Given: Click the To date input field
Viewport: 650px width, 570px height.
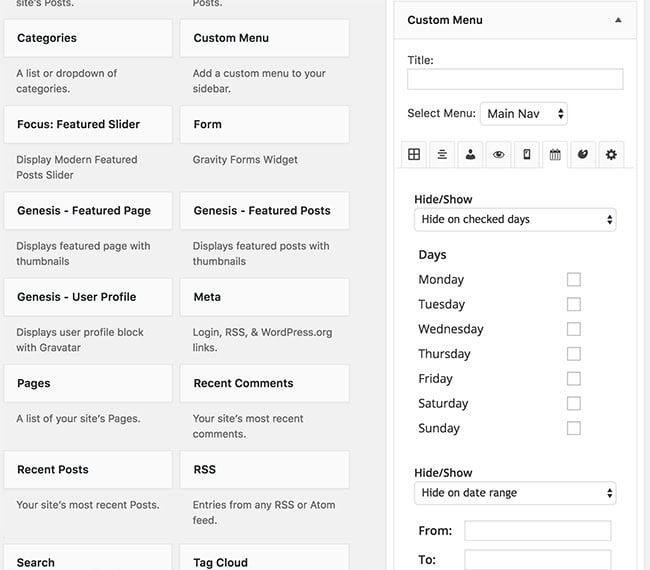Looking at the screenshot, I should (538, 560).
